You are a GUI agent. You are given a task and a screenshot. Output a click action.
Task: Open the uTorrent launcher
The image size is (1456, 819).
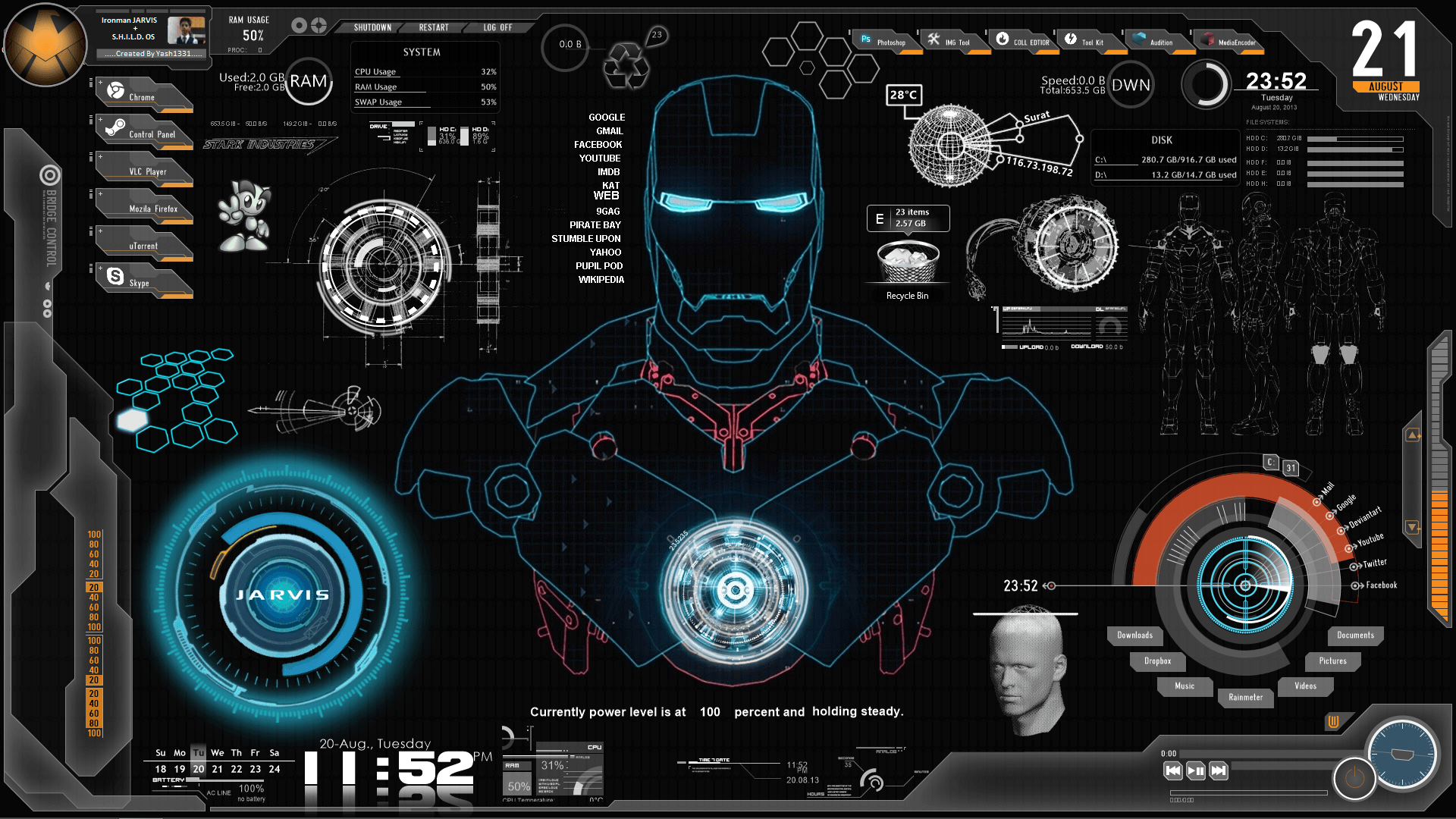pos(144,243)
